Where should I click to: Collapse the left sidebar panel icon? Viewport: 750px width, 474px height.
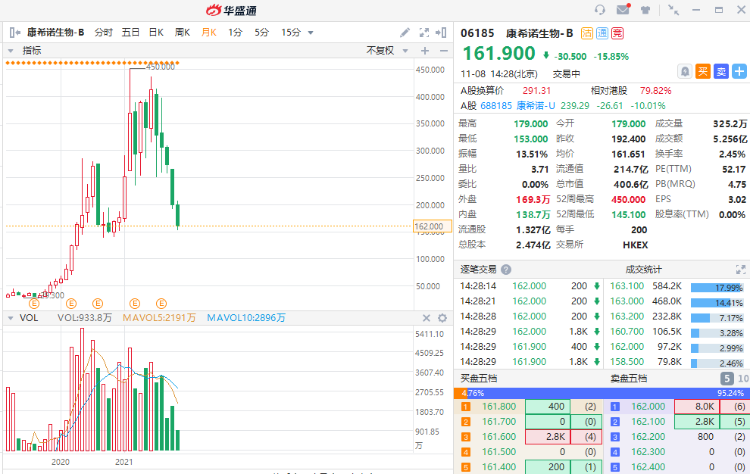click(15, 33)
